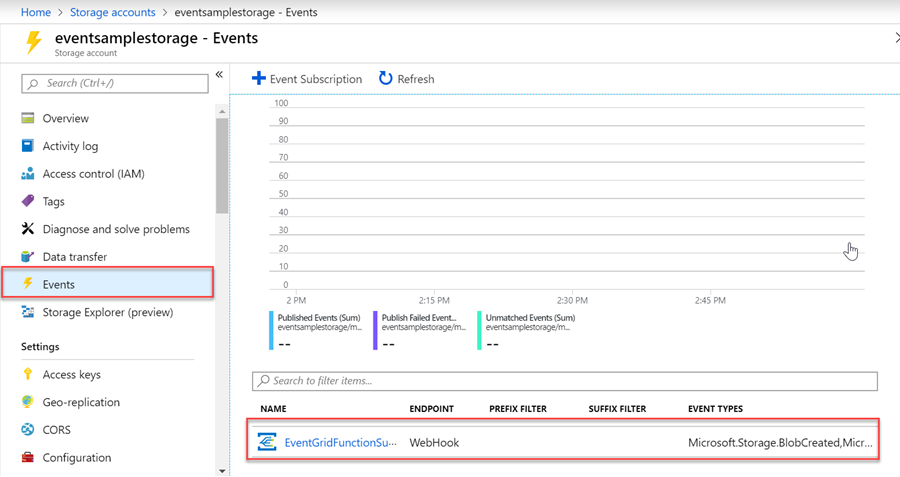Click Home breadcrumb link
This screenshot has width=900, height=477.
36,12
